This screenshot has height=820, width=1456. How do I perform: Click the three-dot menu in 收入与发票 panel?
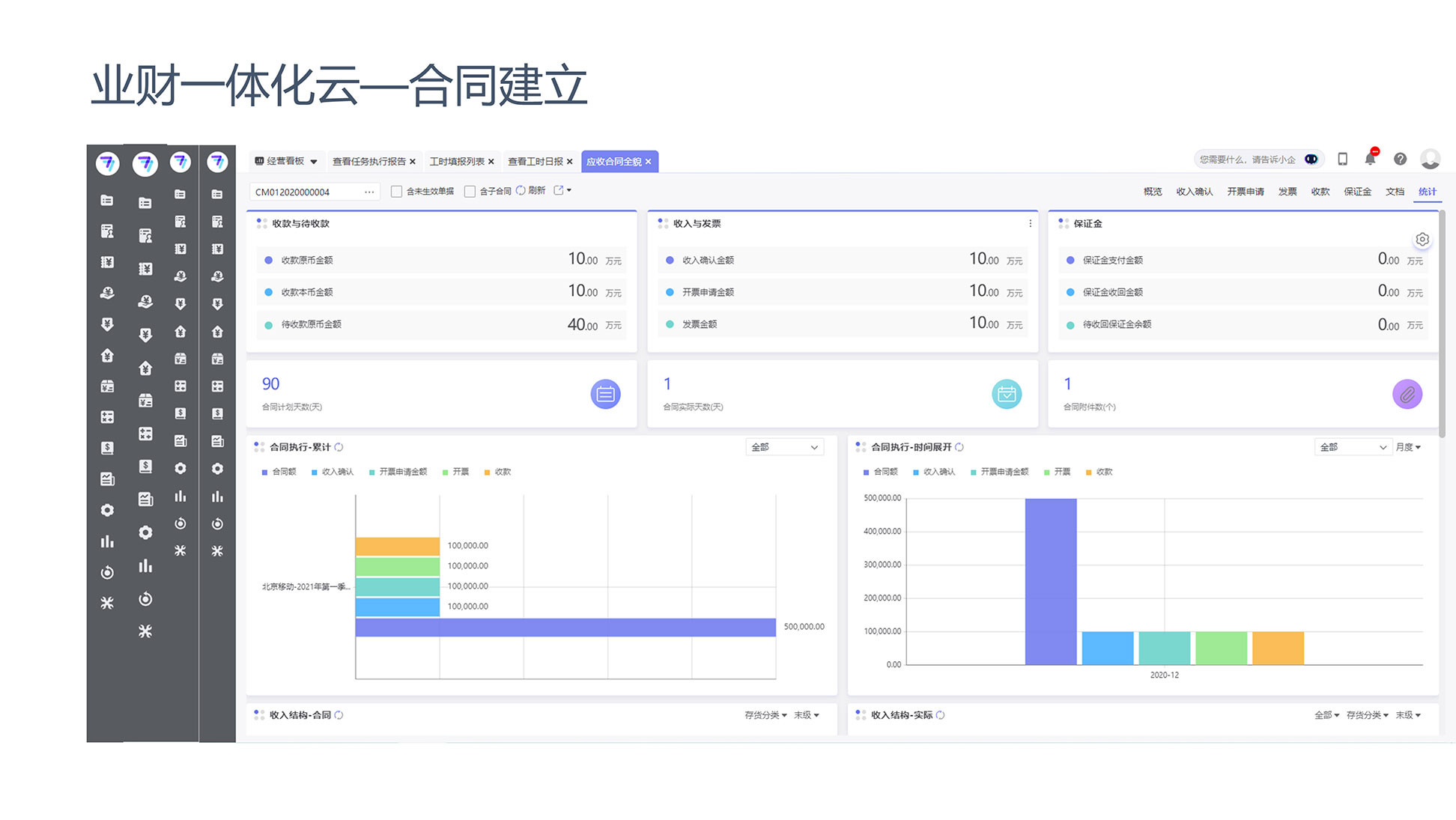tap(1030, 224)
